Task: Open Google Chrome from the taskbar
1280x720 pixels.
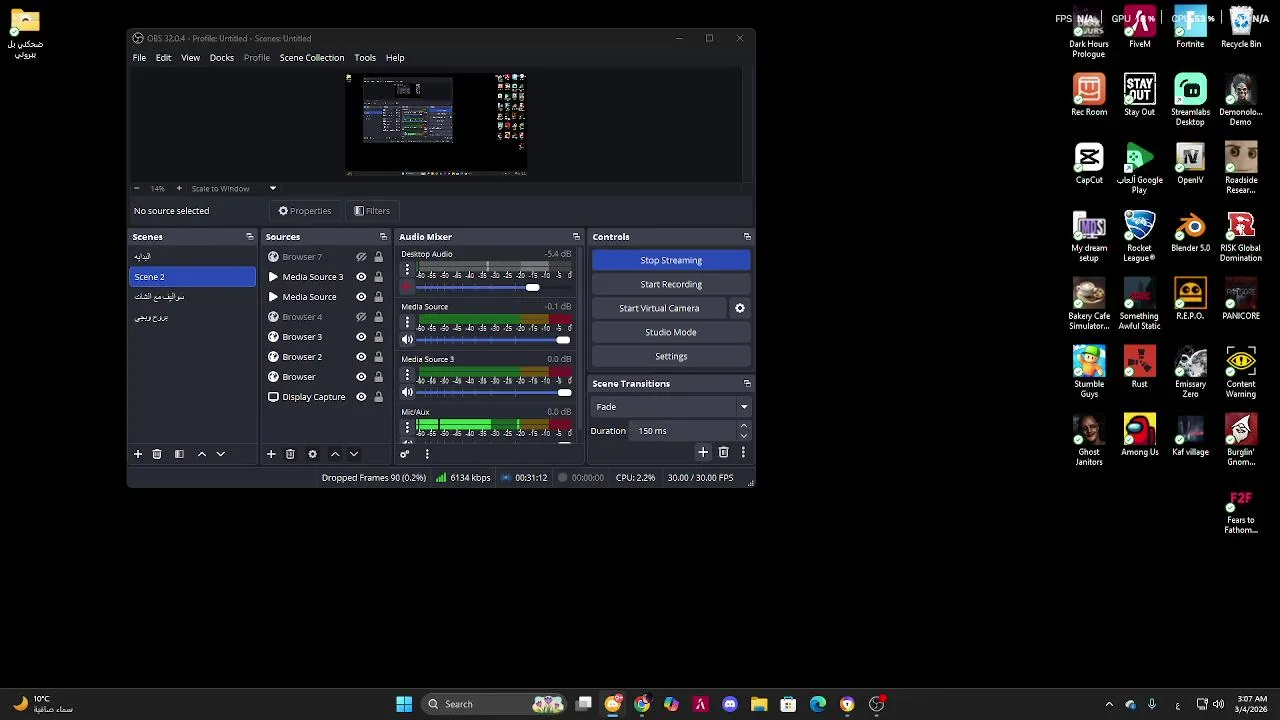Action: 642,704
